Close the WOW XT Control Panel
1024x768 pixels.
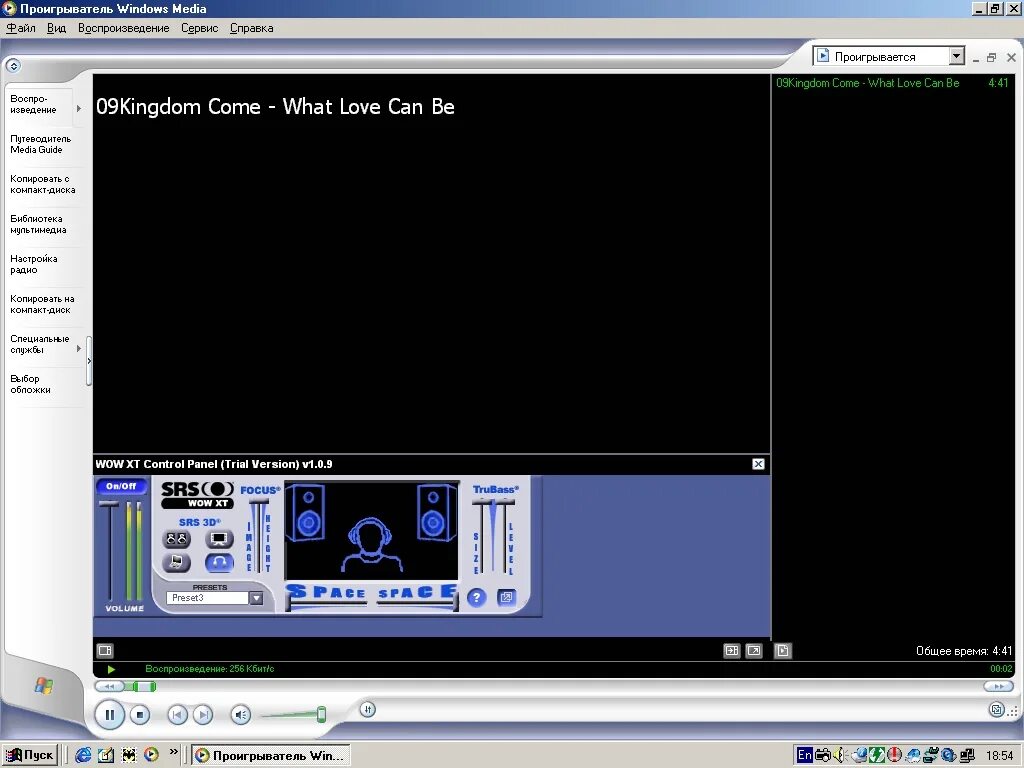click(x=758, y=464)
